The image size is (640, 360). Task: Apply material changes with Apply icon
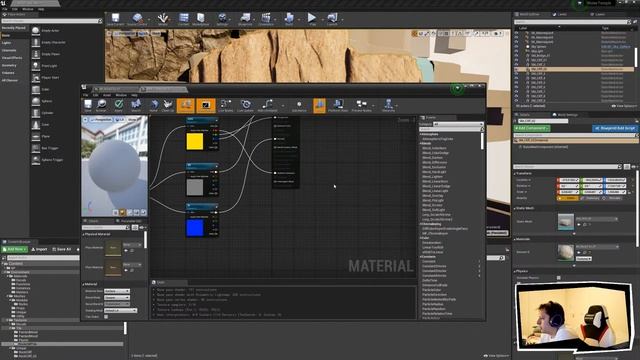119,105
